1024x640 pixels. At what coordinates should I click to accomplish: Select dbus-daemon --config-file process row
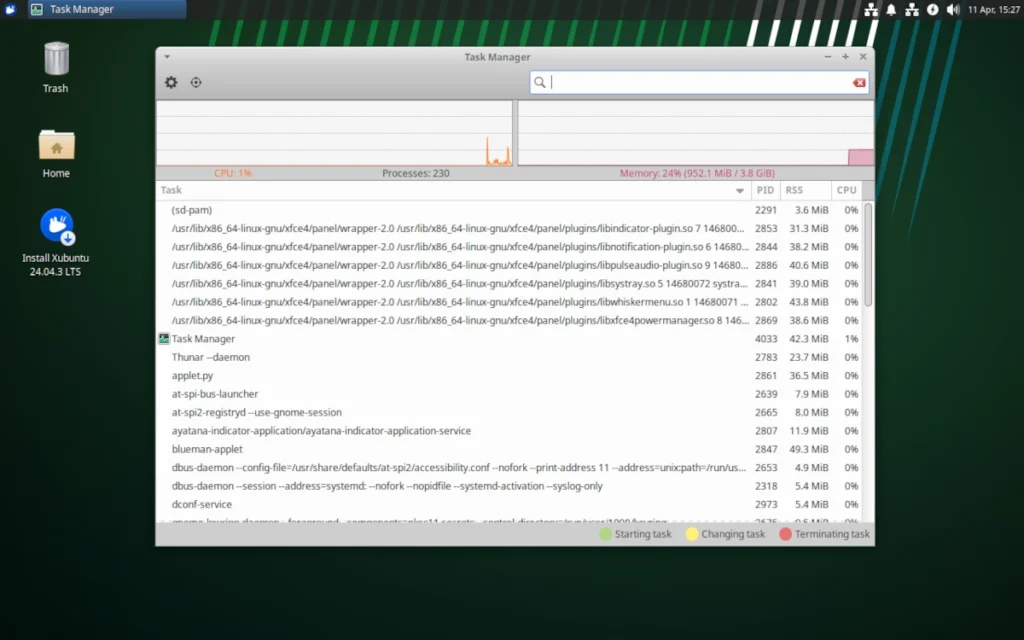(x=509, y=468)
